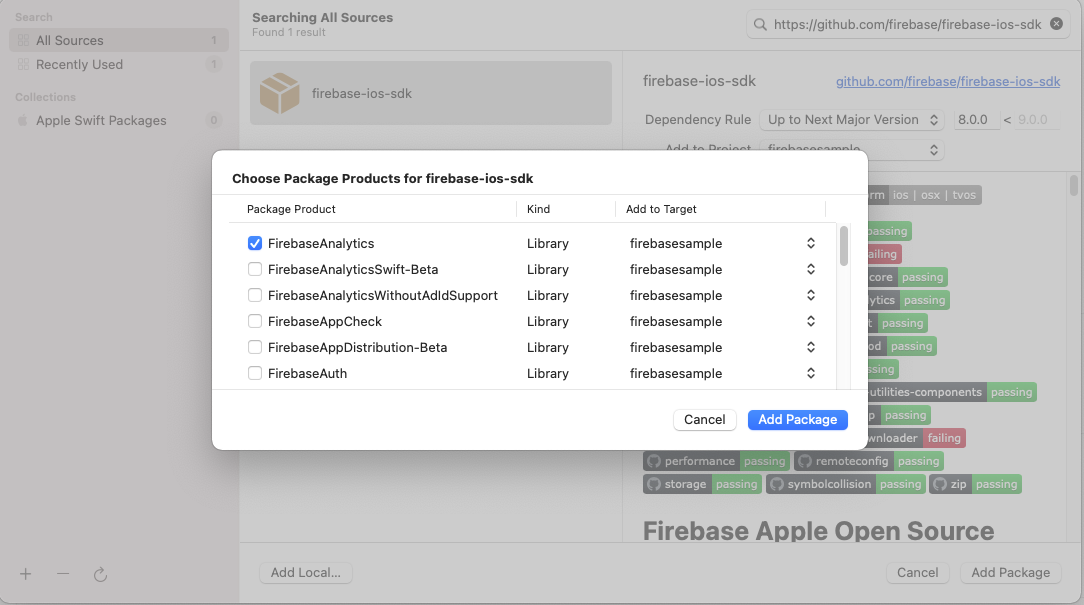
Task: Click the minus icon to remove collection
Action: (63, 574)
